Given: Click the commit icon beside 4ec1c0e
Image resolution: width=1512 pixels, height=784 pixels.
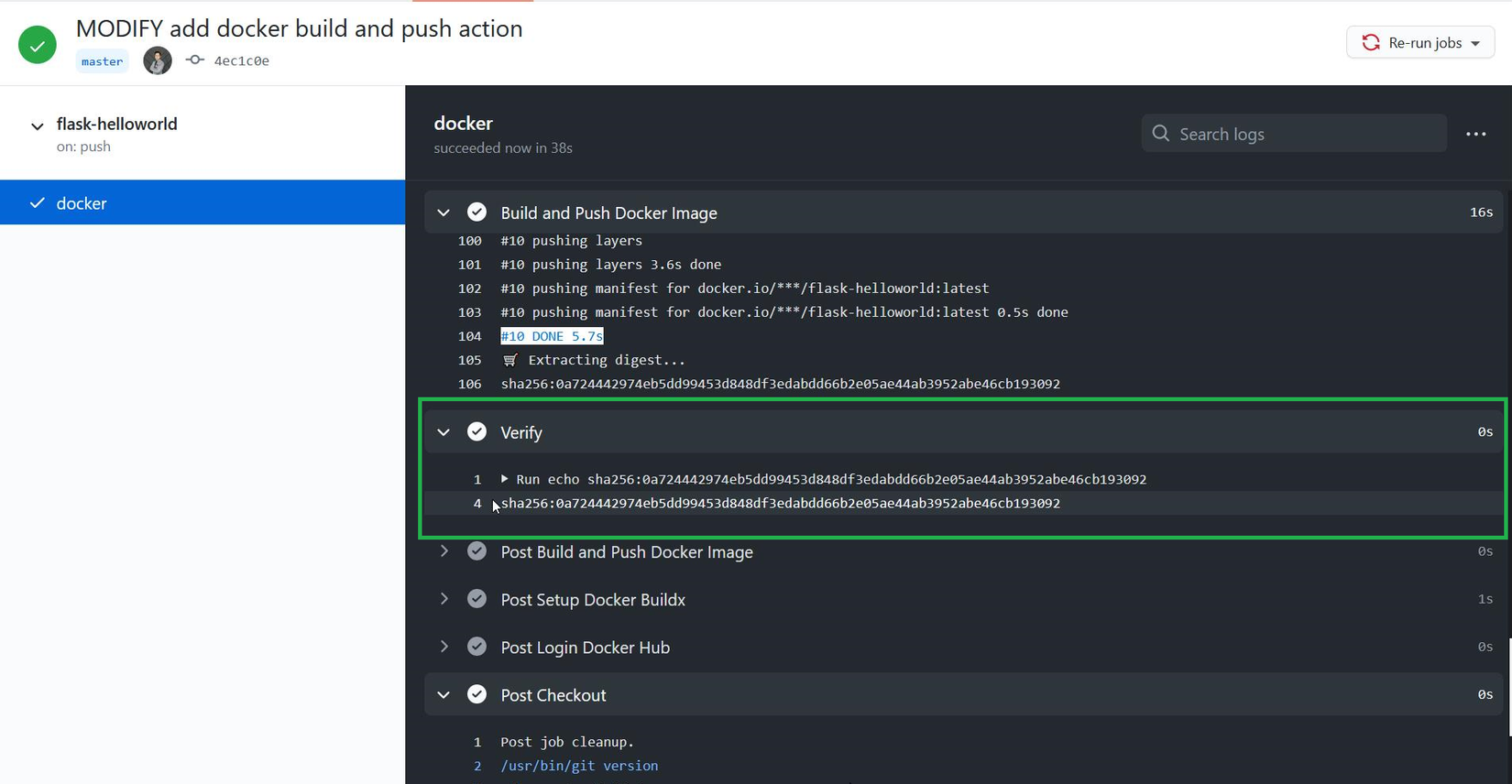Looking at the screenshot, I should [x=194, y=60].
